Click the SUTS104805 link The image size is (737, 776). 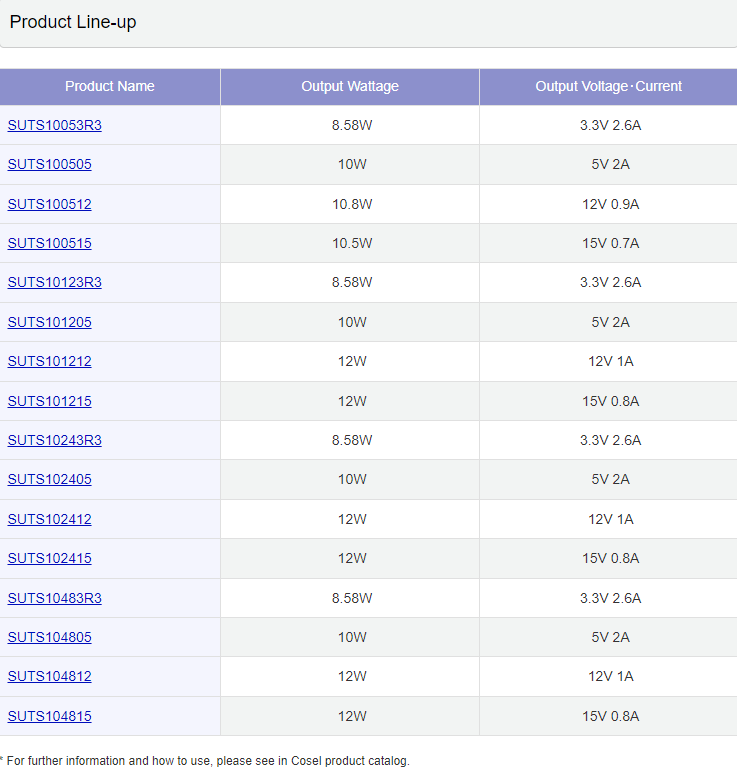pyautogui.click(x=49, y=637)
